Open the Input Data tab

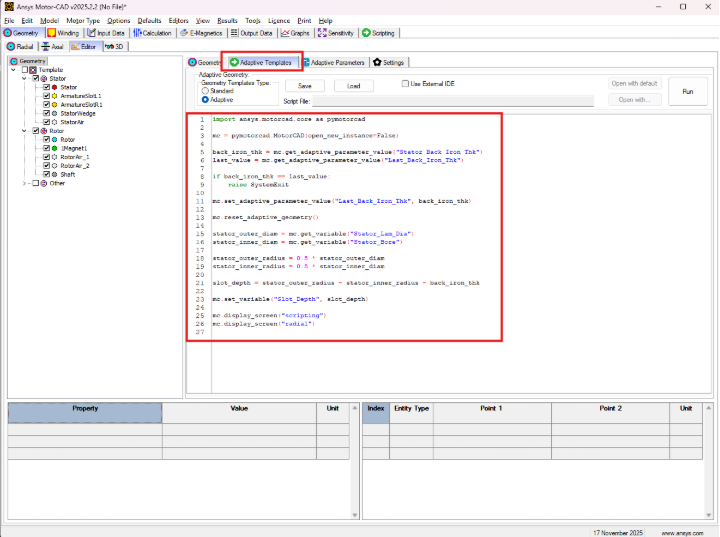pyautogui.click(x=106, y=33)
